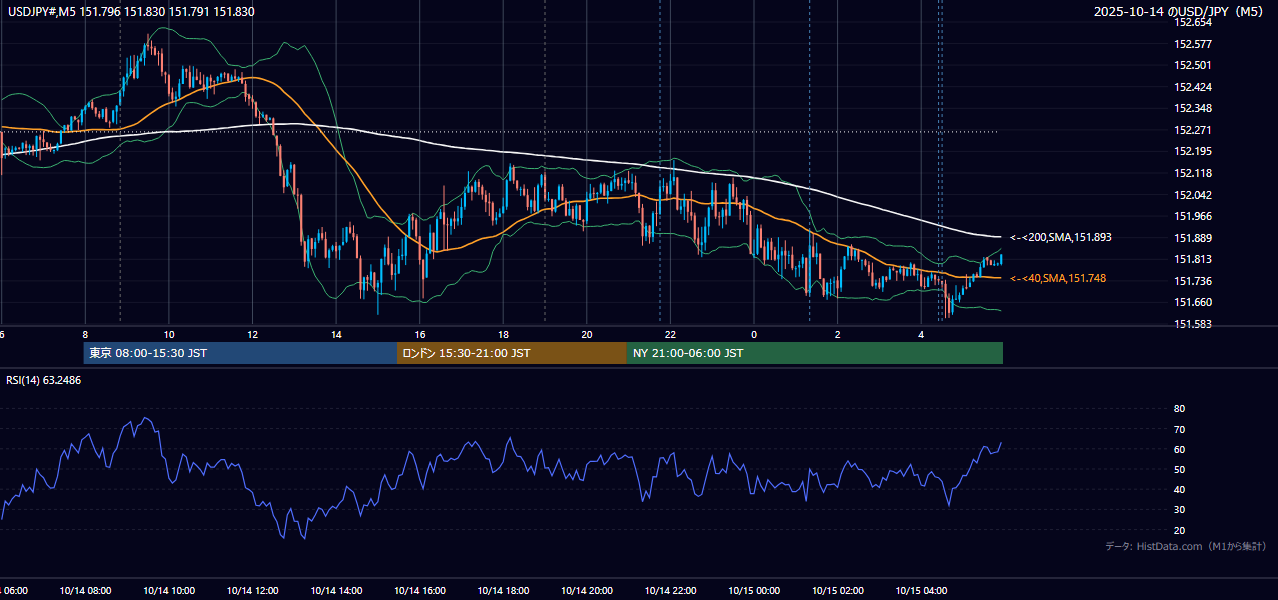
Task: Click the 10/14 18:00 date label
Action: 503,590
